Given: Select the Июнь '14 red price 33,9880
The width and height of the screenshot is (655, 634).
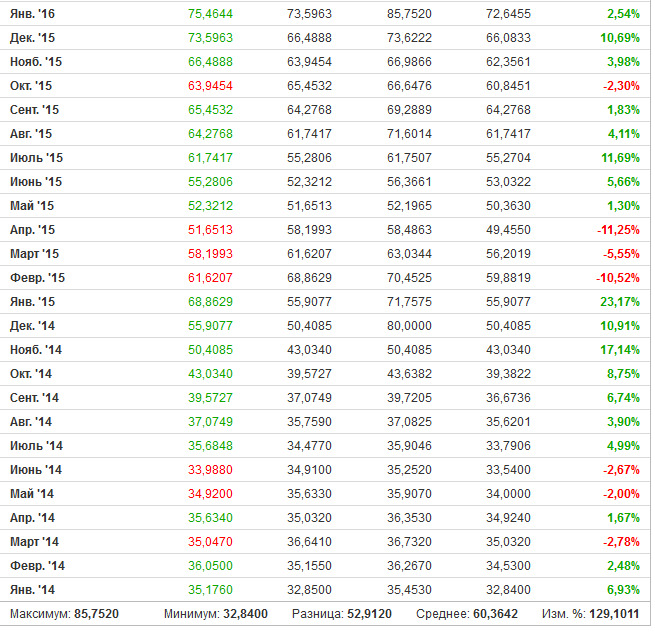Looking at the screenshot, I should pyautogui.click(x=210, y=470).
